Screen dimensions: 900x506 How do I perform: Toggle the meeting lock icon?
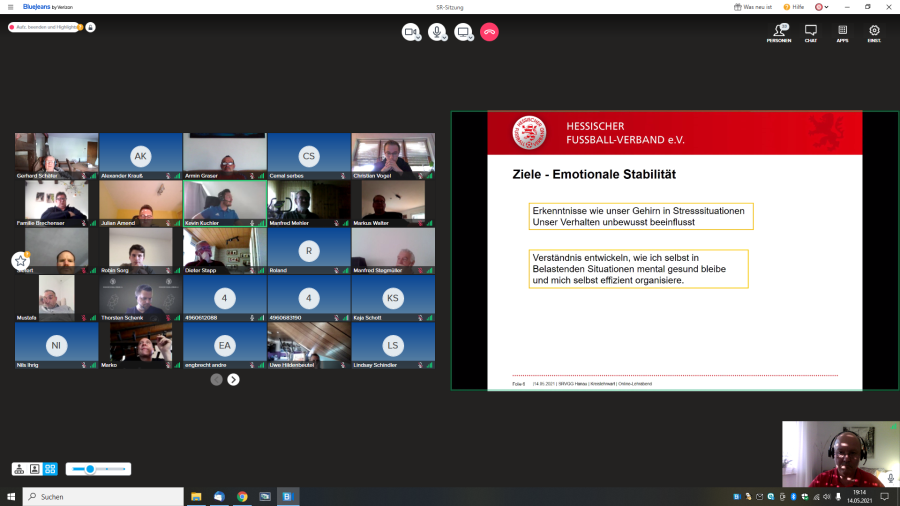pyautogui.click(x=91, y=27)
